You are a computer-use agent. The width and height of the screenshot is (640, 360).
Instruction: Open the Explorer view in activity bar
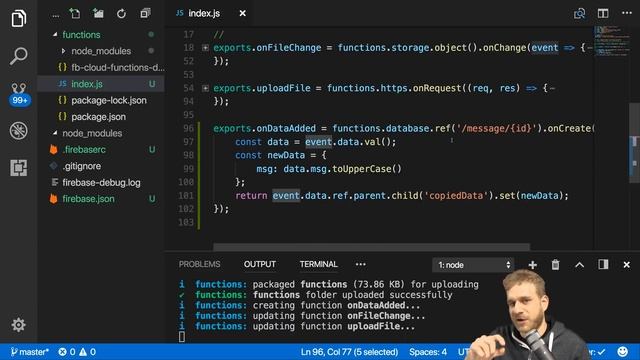pos(18,18)
